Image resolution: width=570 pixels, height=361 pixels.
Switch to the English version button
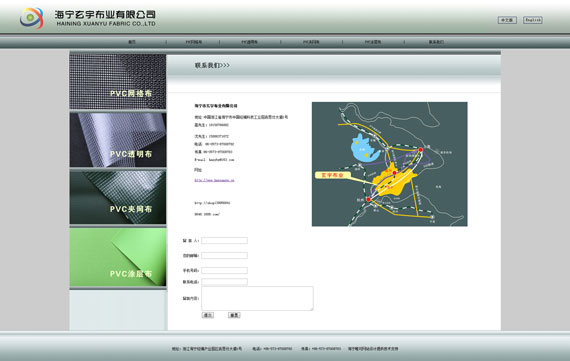(x=533, y=20)
